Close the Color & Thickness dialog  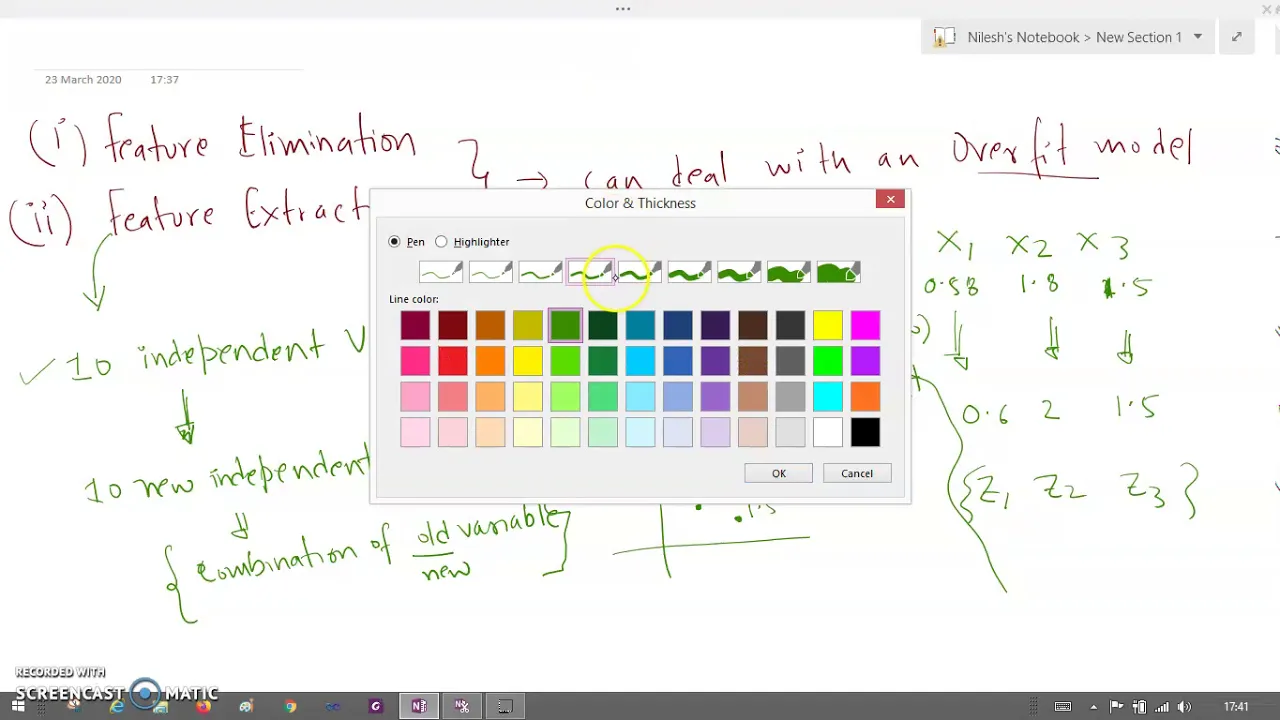coord(890,199)
